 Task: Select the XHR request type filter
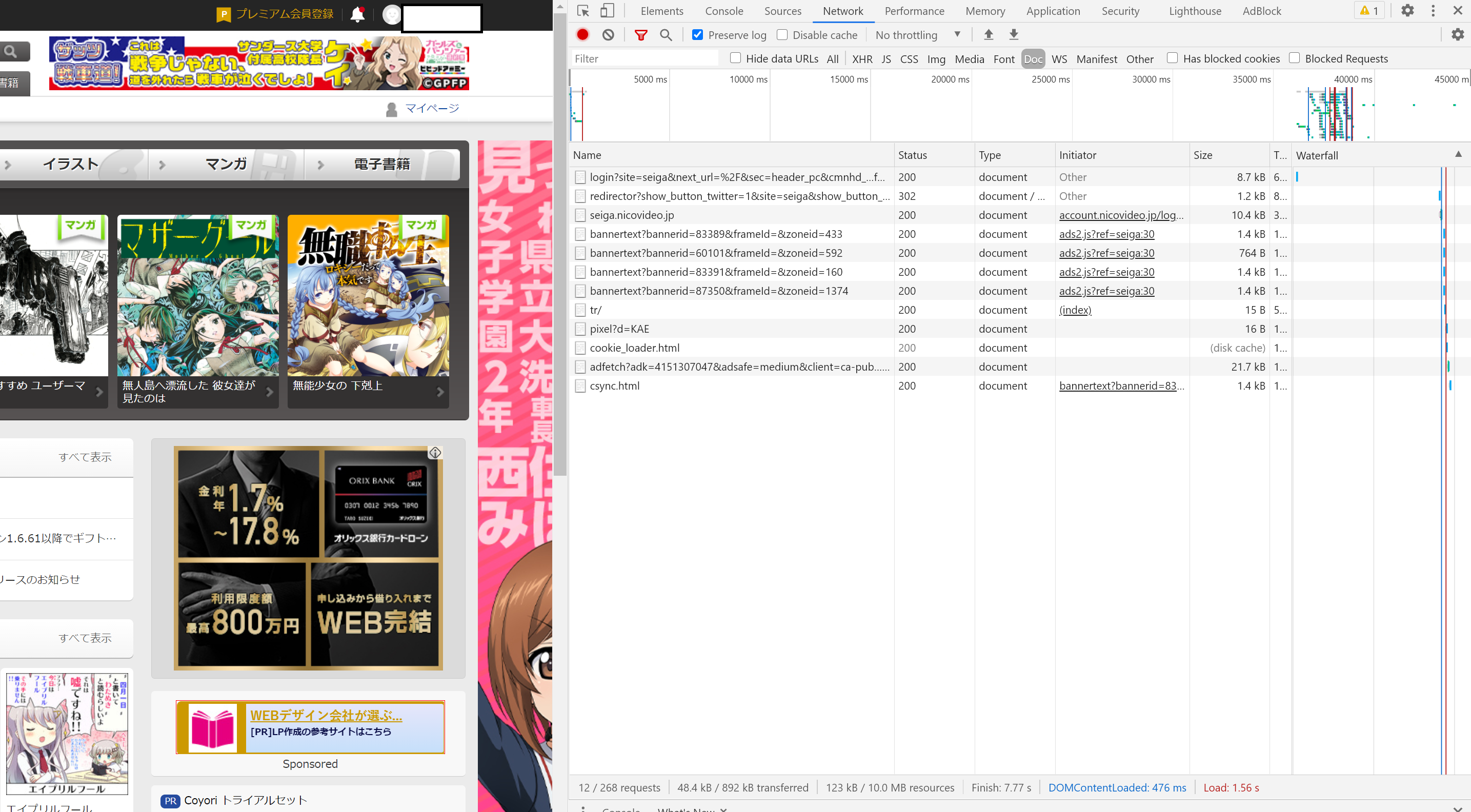coord(862,58)
